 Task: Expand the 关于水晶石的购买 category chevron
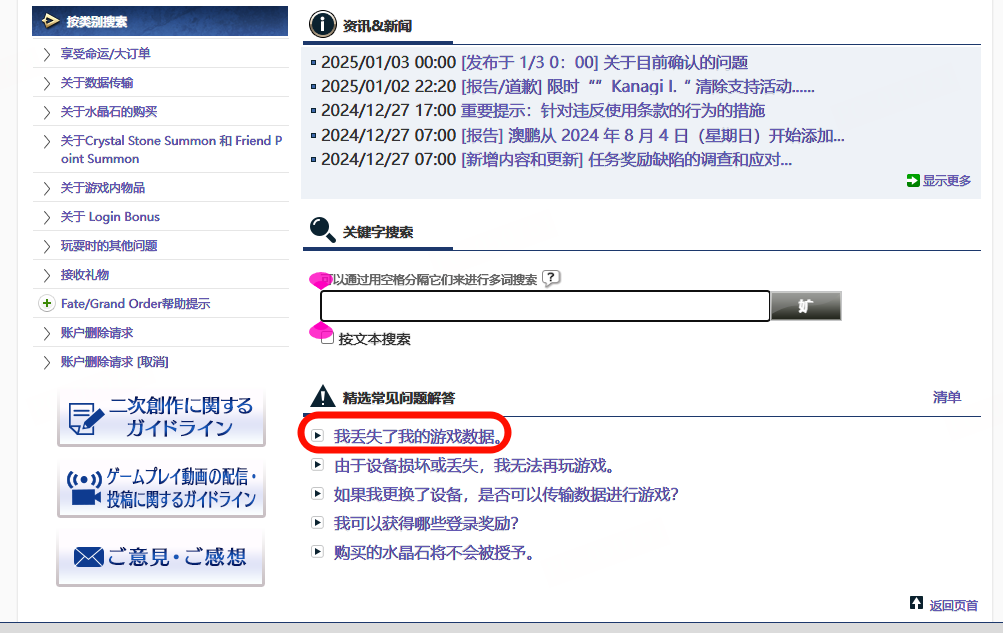[47, 113]
